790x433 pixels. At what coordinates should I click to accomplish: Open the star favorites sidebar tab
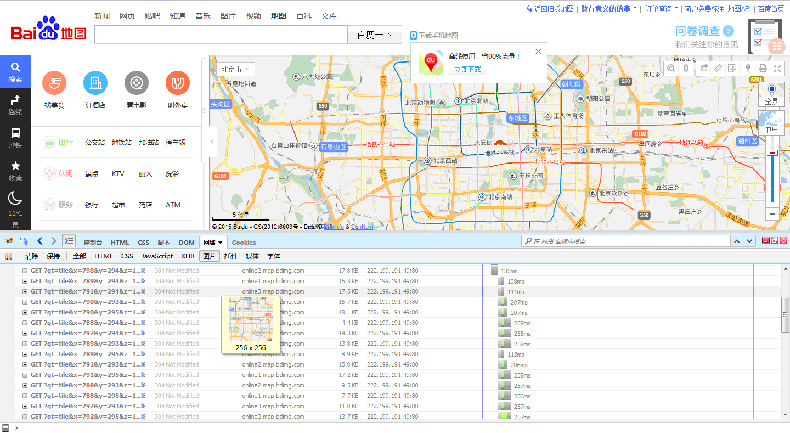tap(15, 170)
